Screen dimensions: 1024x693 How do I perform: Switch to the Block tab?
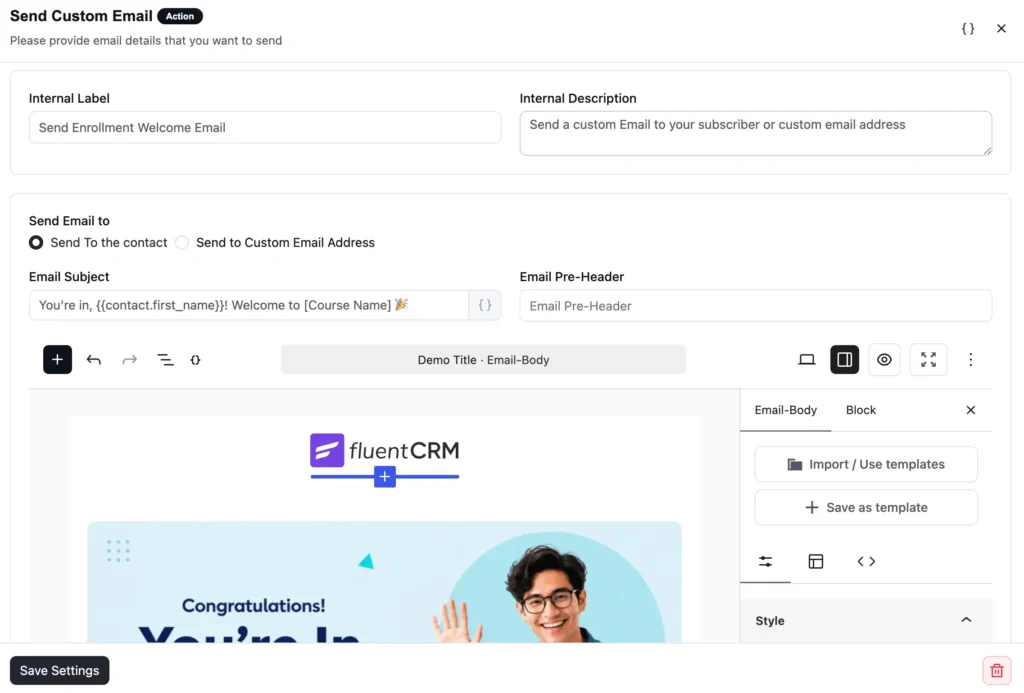click(861, 410)
